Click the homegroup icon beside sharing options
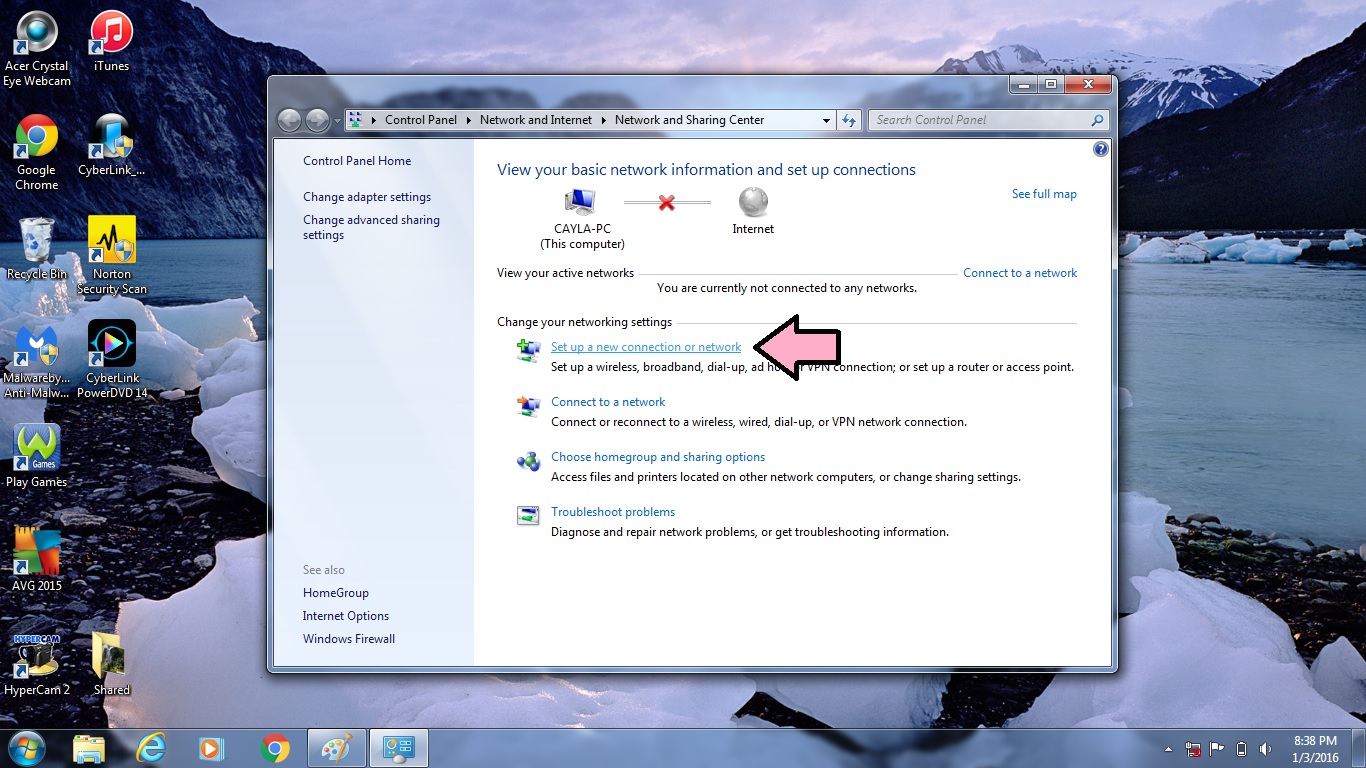The width and height of the screenshot is (1366, 768). coord(528,461)
